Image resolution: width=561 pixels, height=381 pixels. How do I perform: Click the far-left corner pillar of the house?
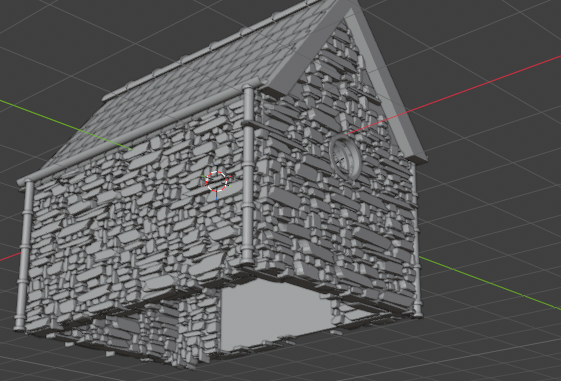coord(23,255)
